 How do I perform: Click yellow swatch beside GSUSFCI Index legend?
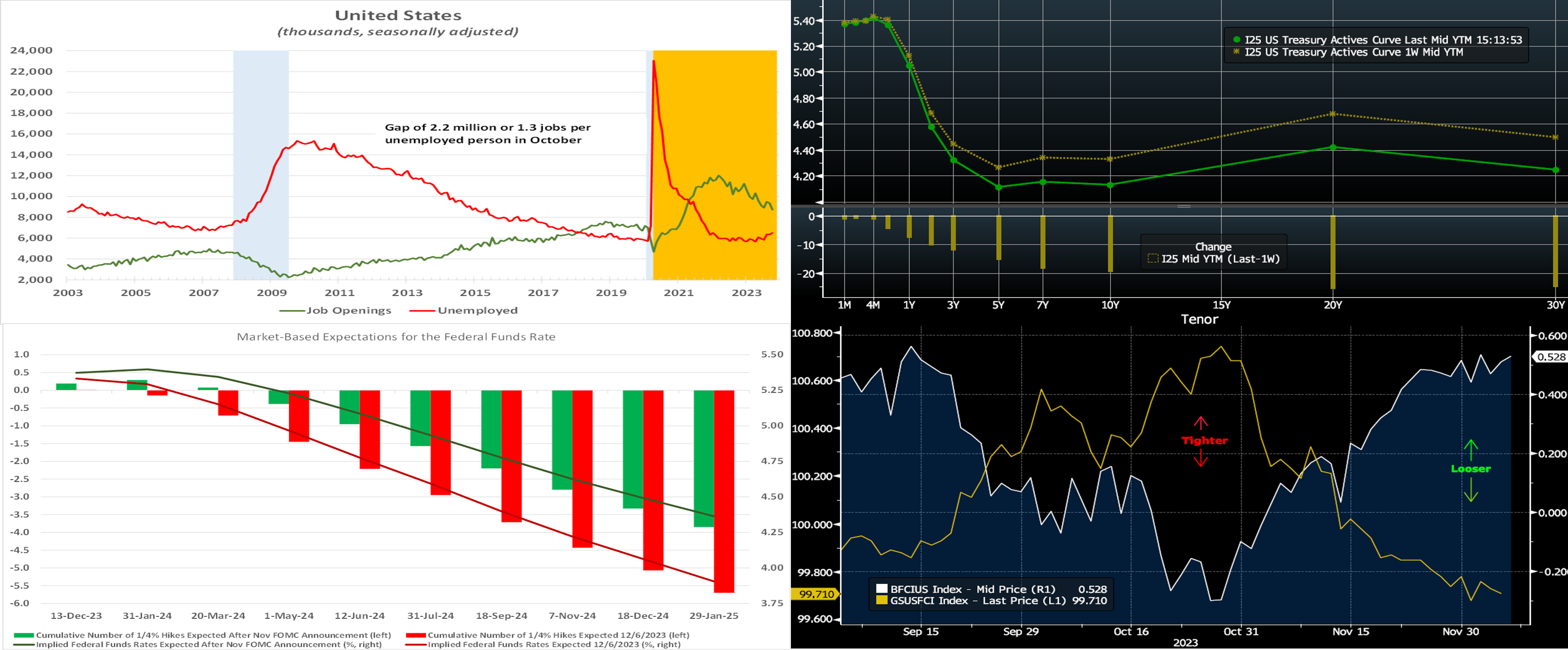click(x=881, y=601)
